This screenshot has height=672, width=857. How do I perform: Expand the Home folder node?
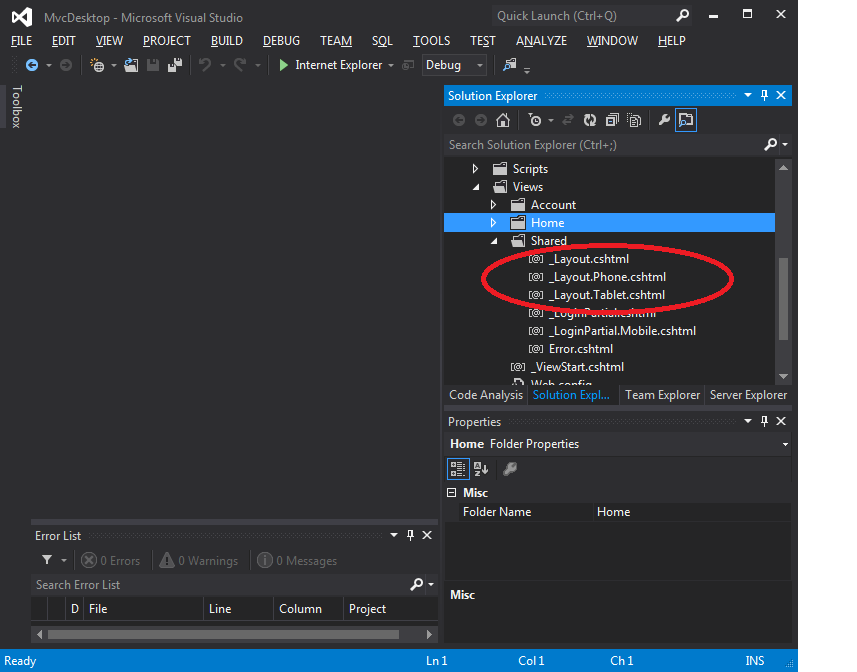(x=494, y=223)
